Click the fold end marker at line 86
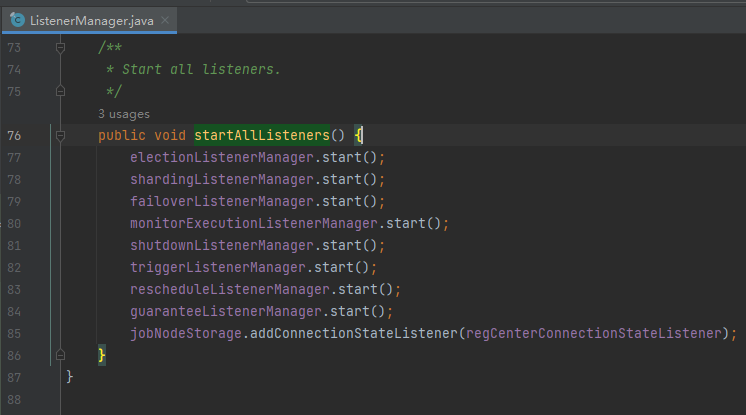The width and height of the screenshot is (746, 415). point(60,355)
